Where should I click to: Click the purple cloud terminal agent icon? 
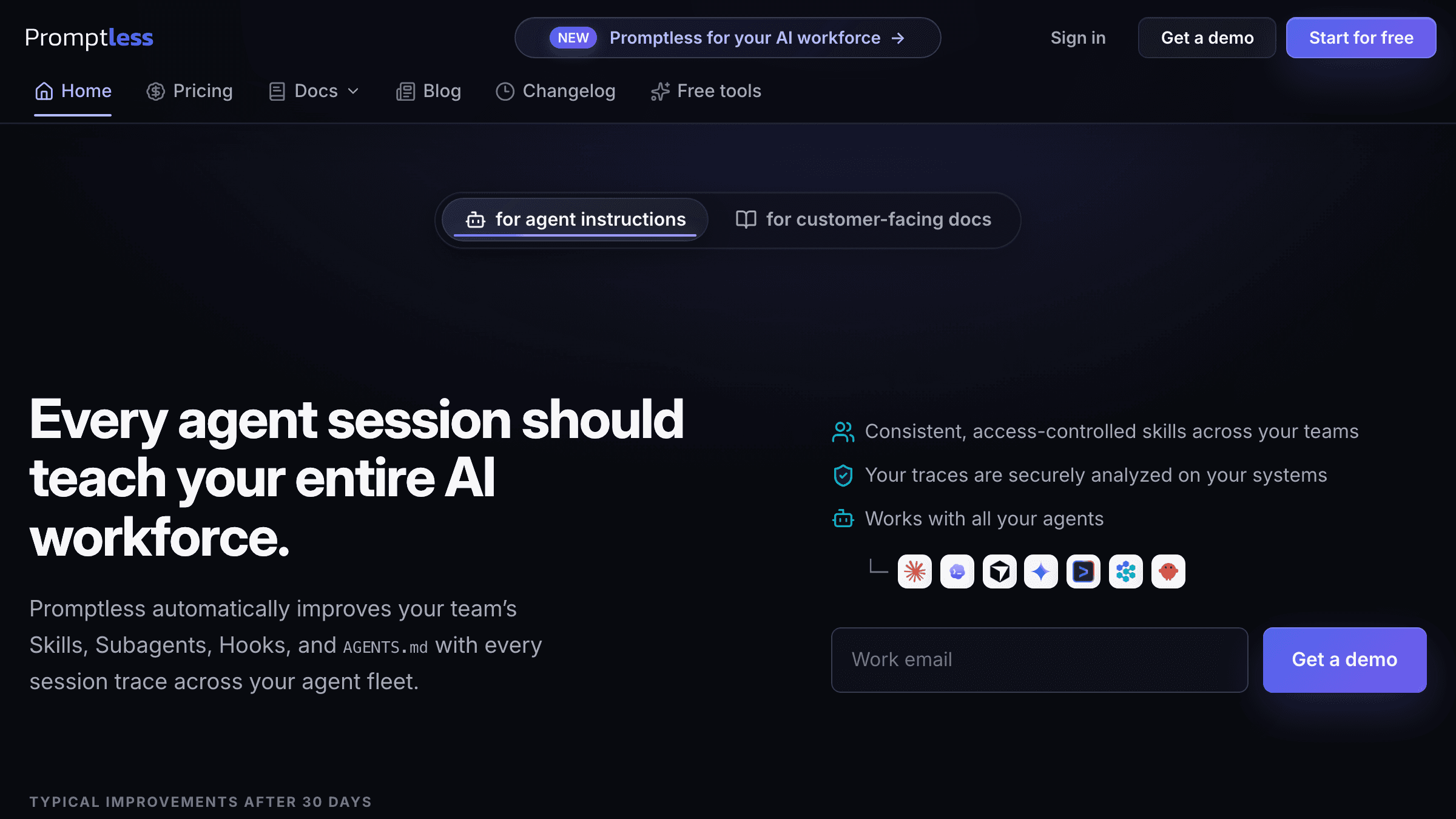tap(957, 571)
